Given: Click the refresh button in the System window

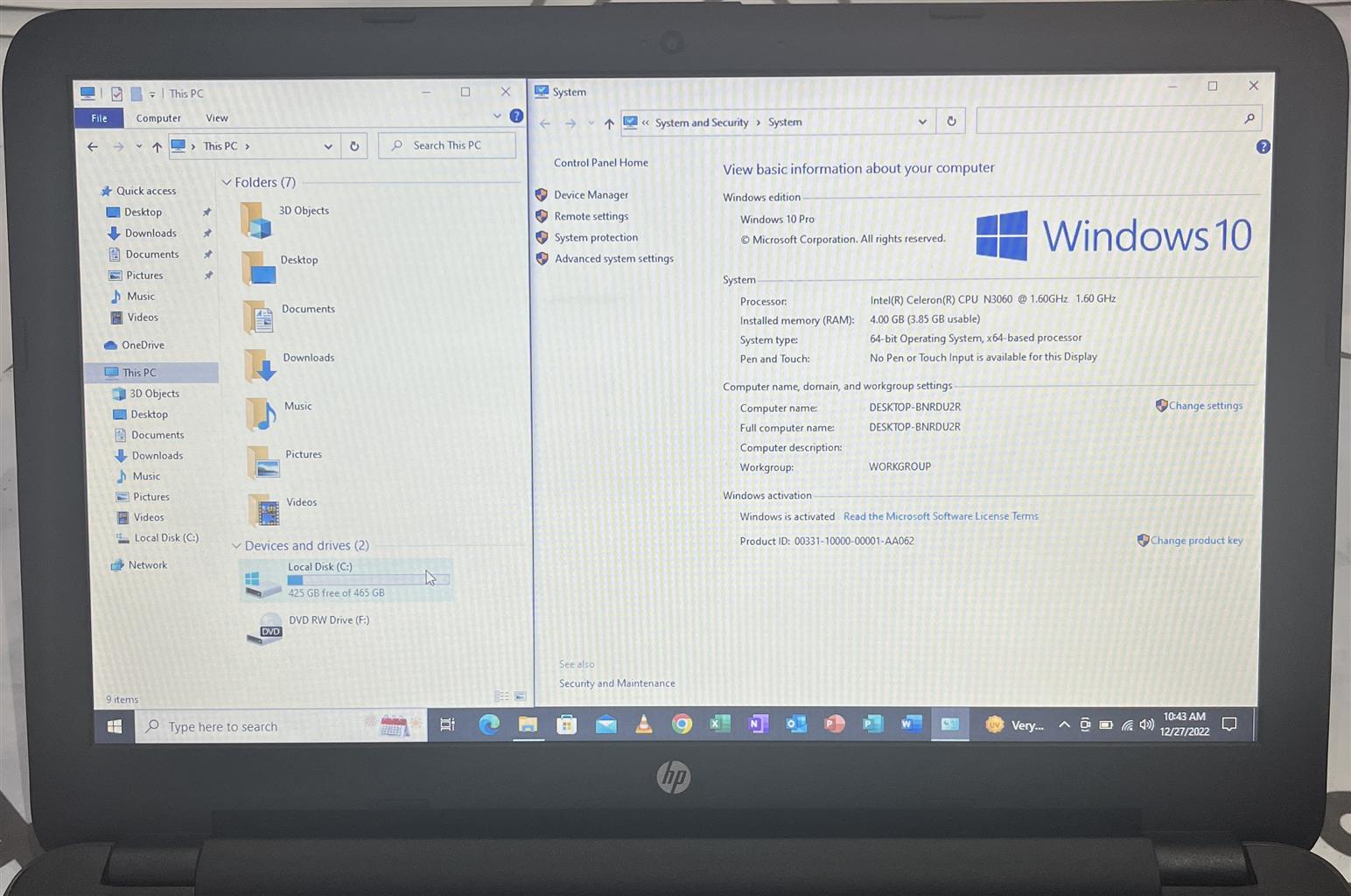Looking at the screenshot, I should pos(951,122).
